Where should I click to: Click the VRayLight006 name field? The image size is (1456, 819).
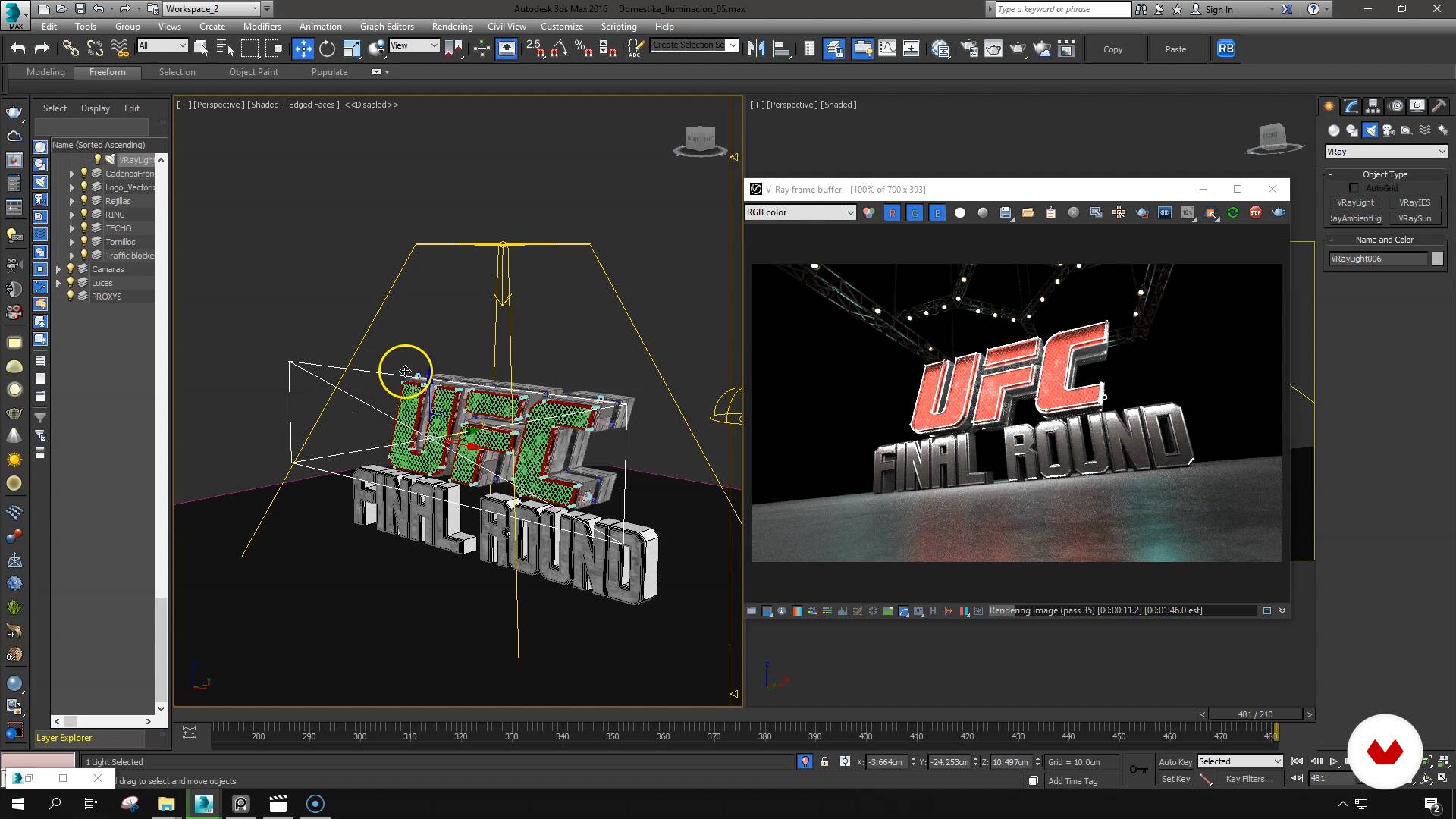coord(1378,259)
